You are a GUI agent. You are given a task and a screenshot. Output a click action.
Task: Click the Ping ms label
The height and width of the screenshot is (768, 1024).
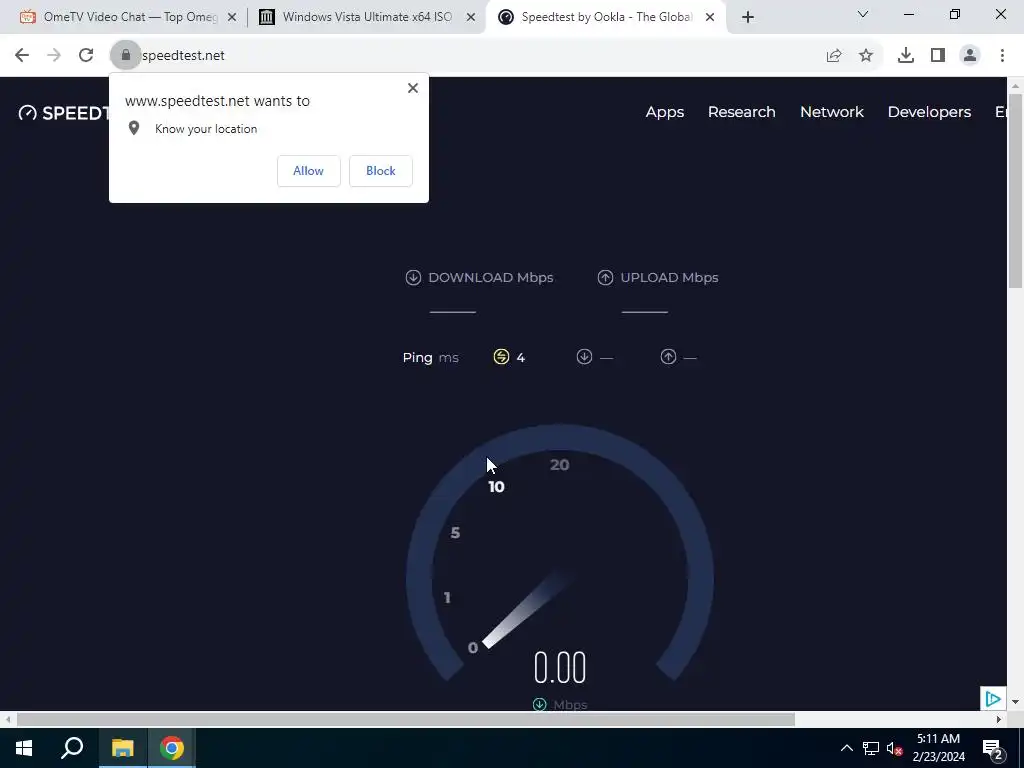[430, 357]
